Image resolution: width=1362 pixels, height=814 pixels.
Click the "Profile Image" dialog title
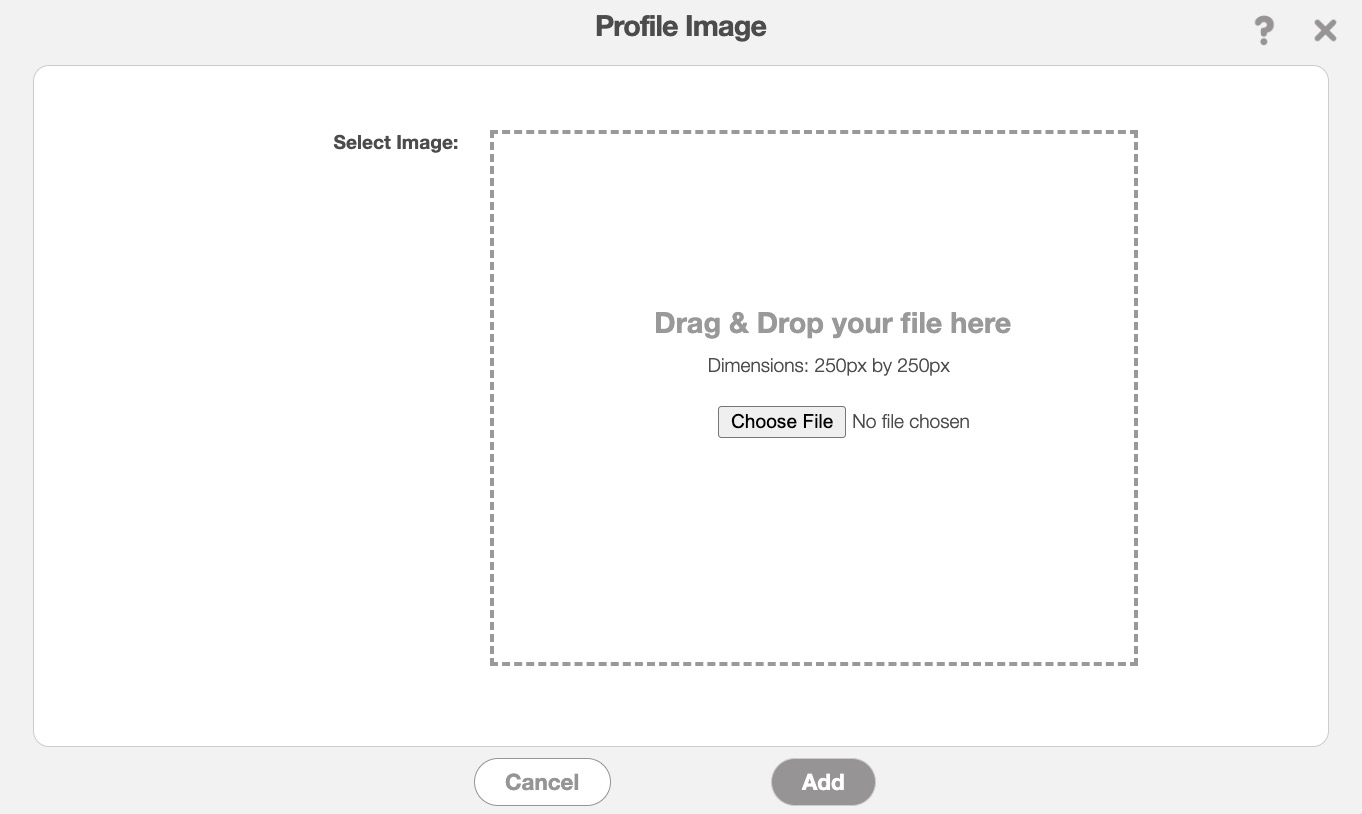coord(681,26)
